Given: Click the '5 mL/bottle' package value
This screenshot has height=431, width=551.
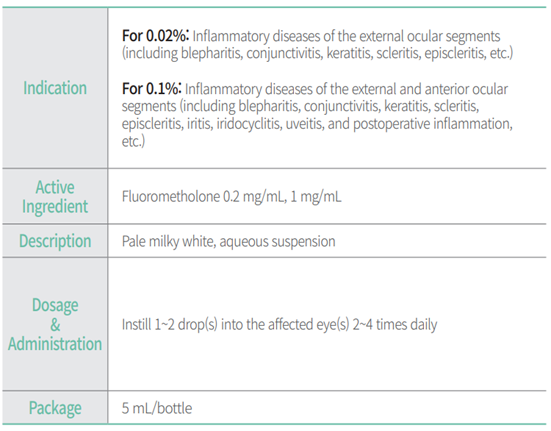Looking at the screenshot, I should [x=157, y=408].
